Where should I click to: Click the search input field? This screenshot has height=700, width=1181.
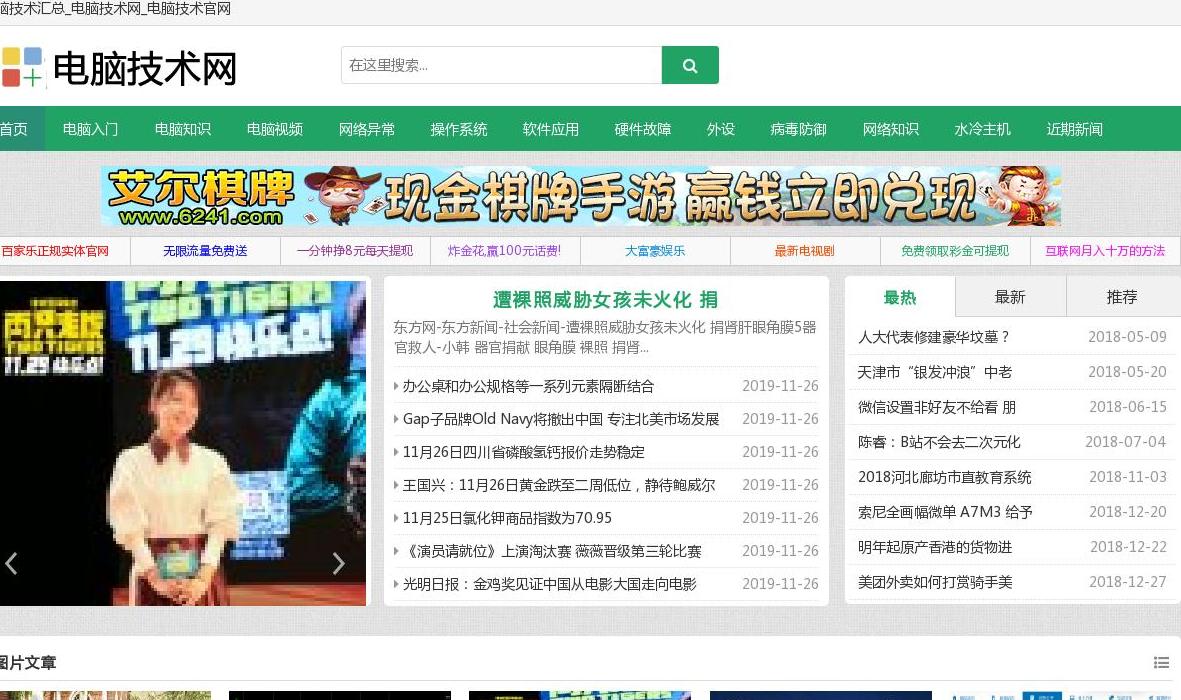pyautogui.click(x=500, y=64)
